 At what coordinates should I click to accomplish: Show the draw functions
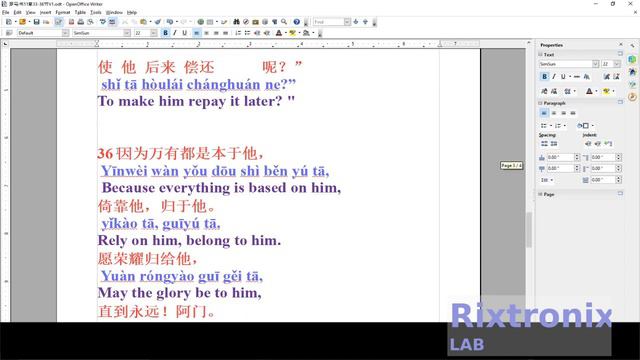pyautogui.click(x=224, y=22)
